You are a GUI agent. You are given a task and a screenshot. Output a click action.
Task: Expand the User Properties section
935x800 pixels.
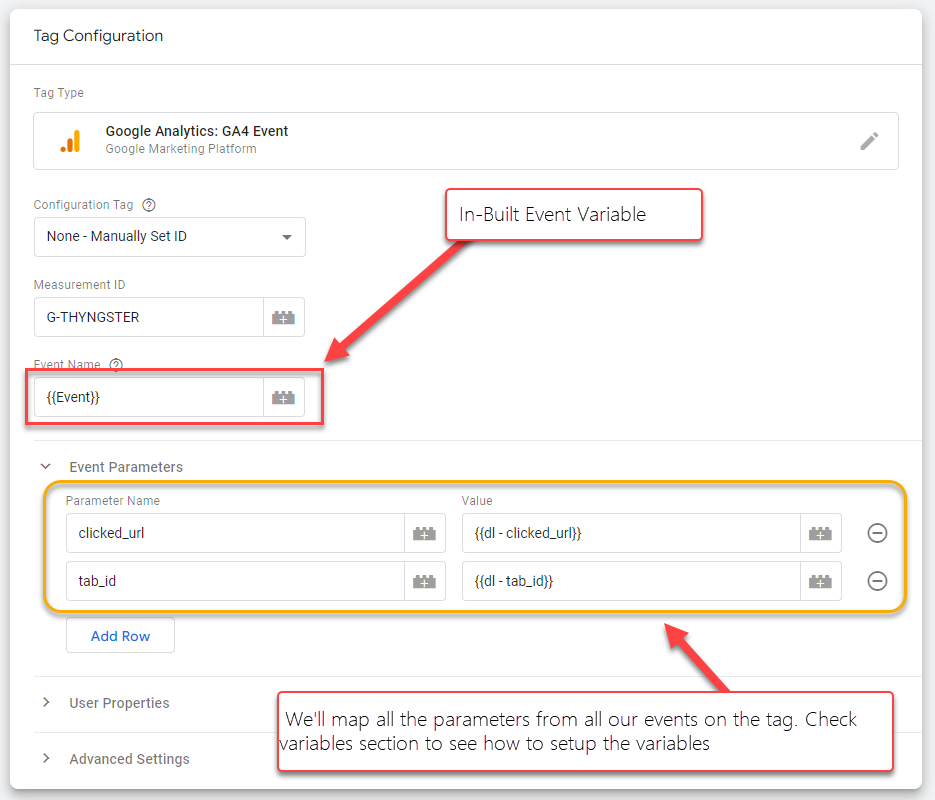46,703
